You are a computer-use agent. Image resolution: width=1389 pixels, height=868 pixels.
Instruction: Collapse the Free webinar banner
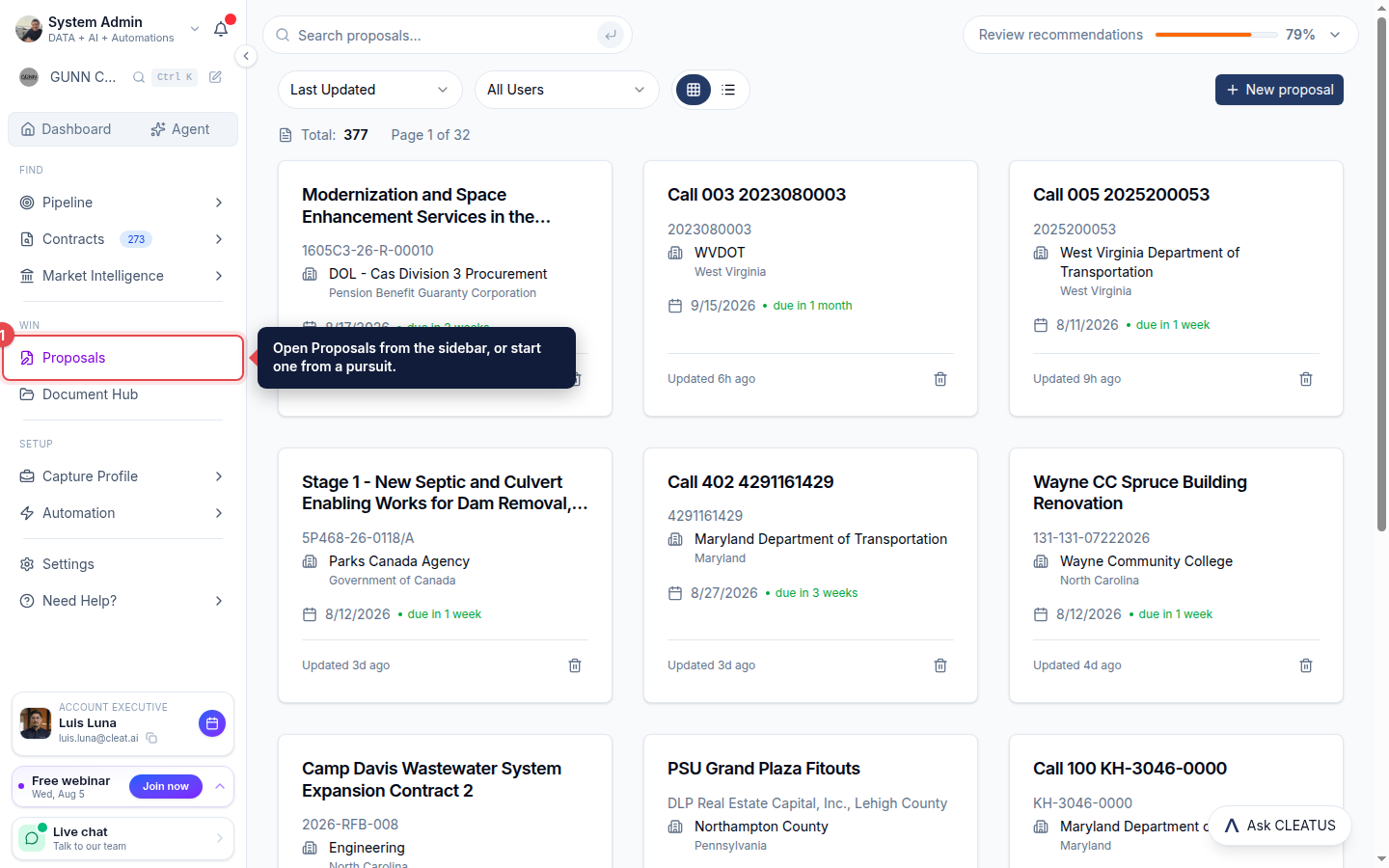click(220, 787)
